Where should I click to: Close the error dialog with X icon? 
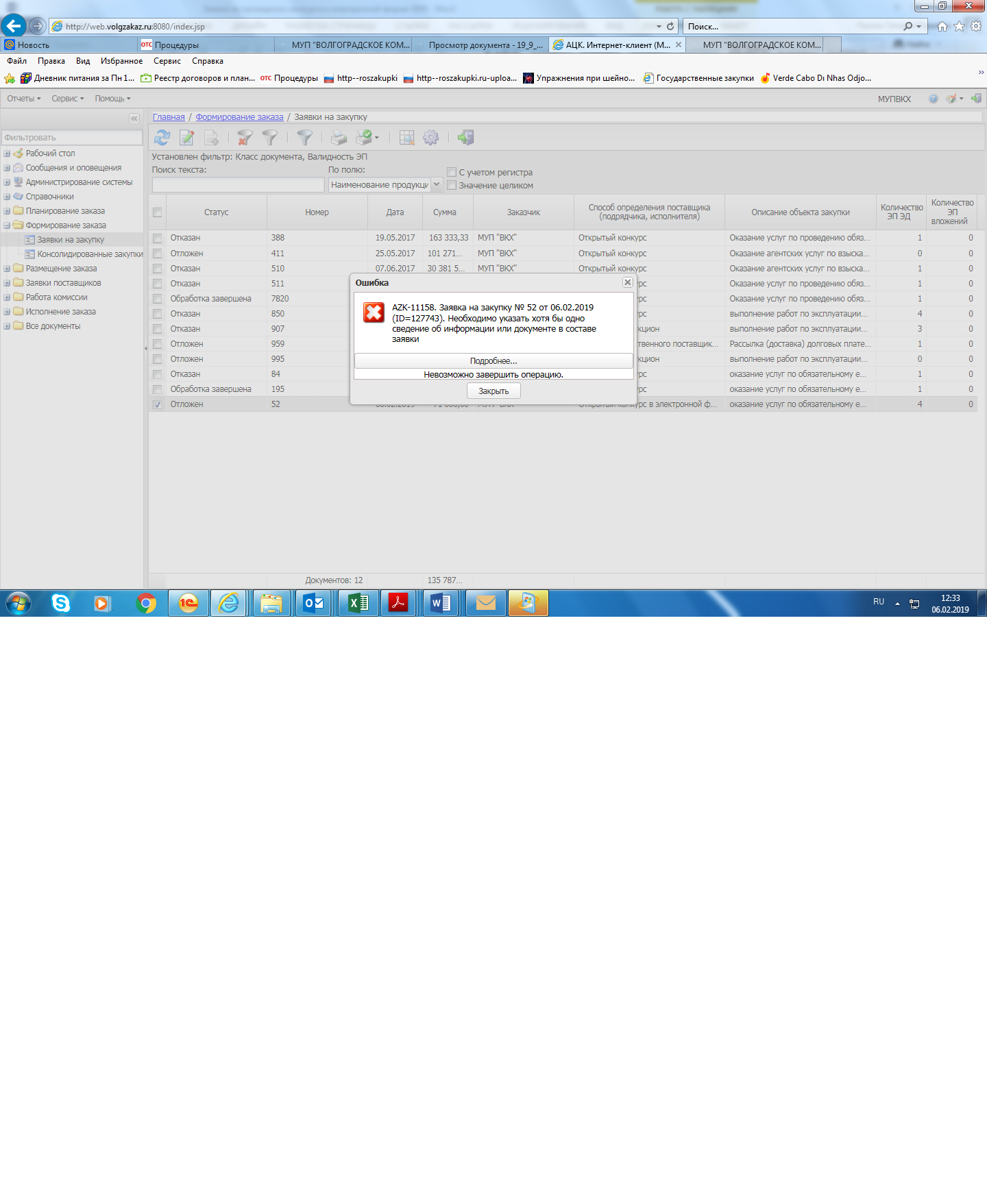pyautogui.click(x=627, y=282)
